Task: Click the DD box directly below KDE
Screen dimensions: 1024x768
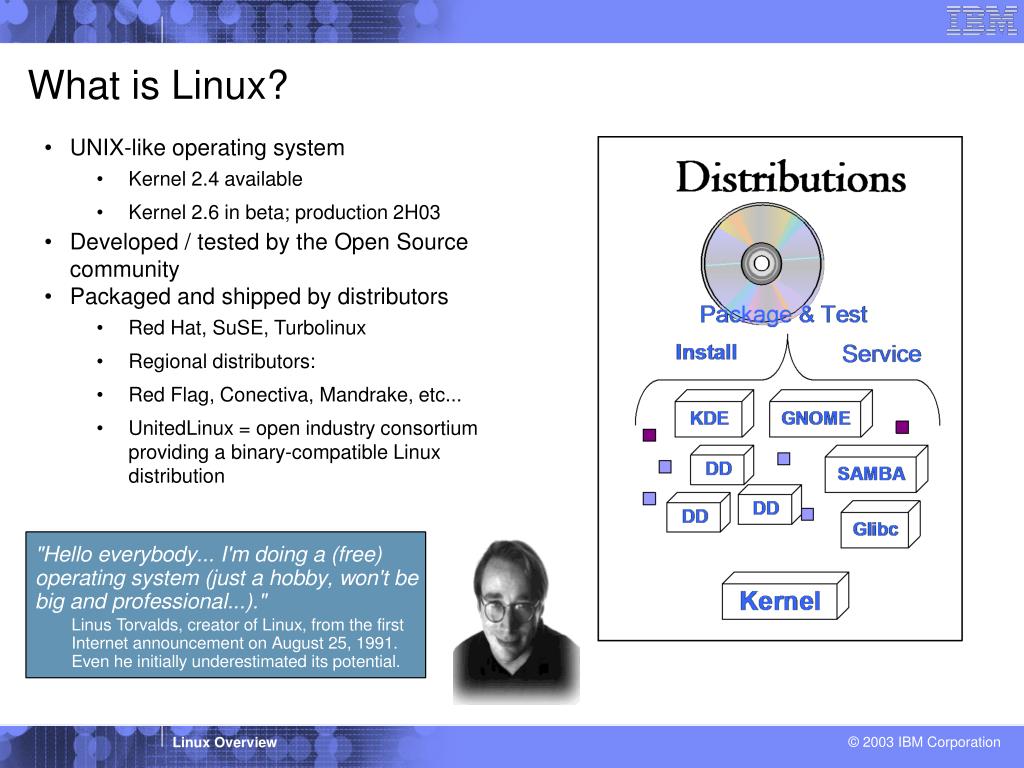Action: [722, 465]
